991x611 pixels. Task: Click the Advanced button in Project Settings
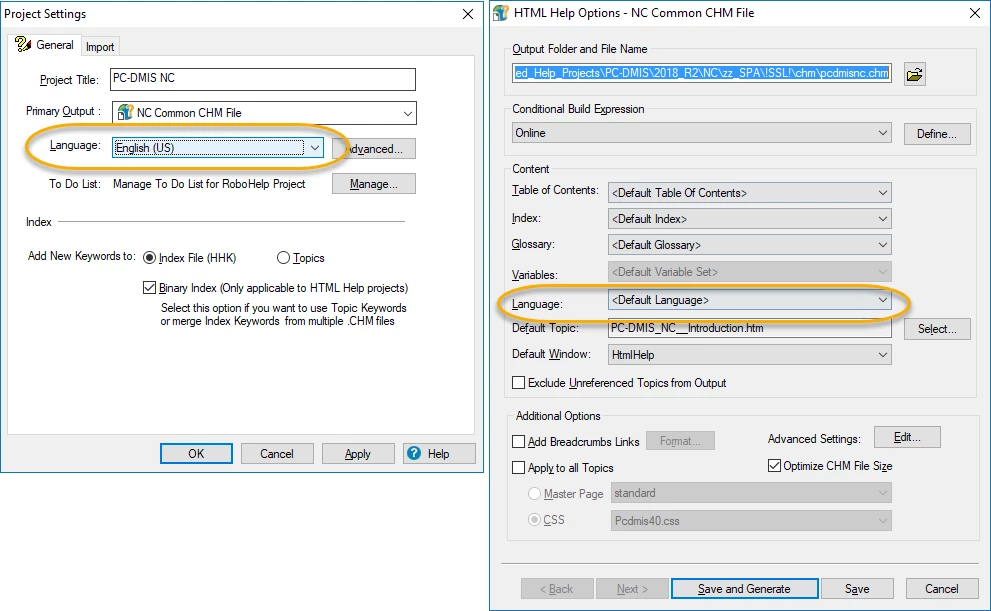coord(374,148)
